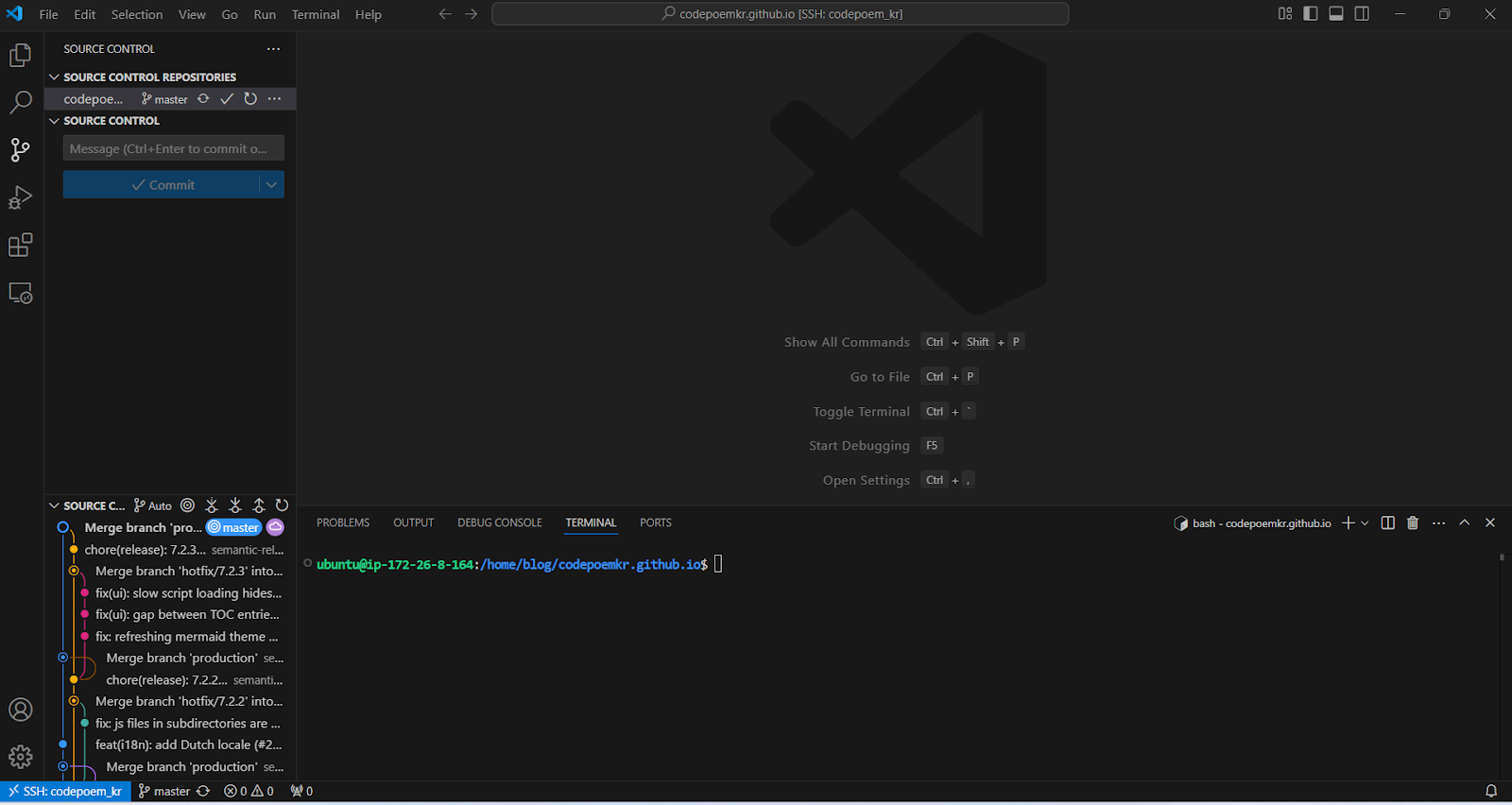Kill terminal with trash icon
1512x805 pixels.
[x=1413, y=522]
